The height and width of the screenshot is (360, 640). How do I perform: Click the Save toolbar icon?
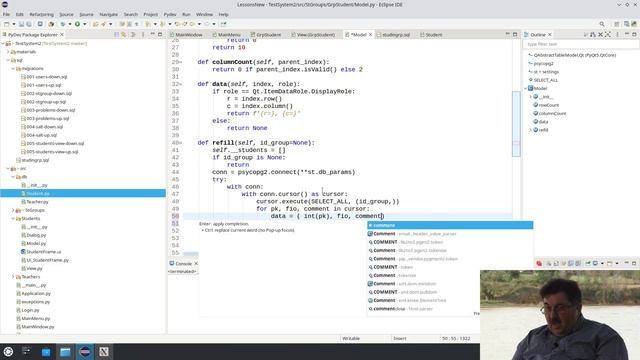(21, 24)
